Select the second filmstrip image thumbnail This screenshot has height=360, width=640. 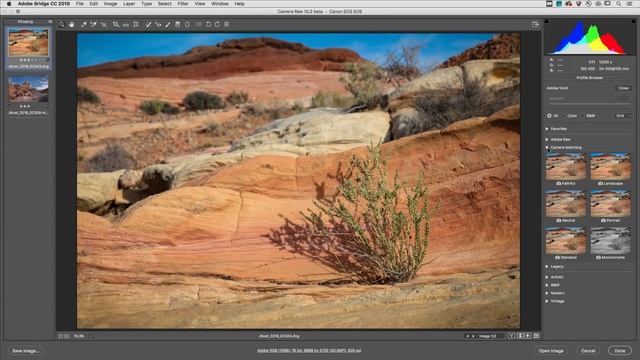click(28, 89)
